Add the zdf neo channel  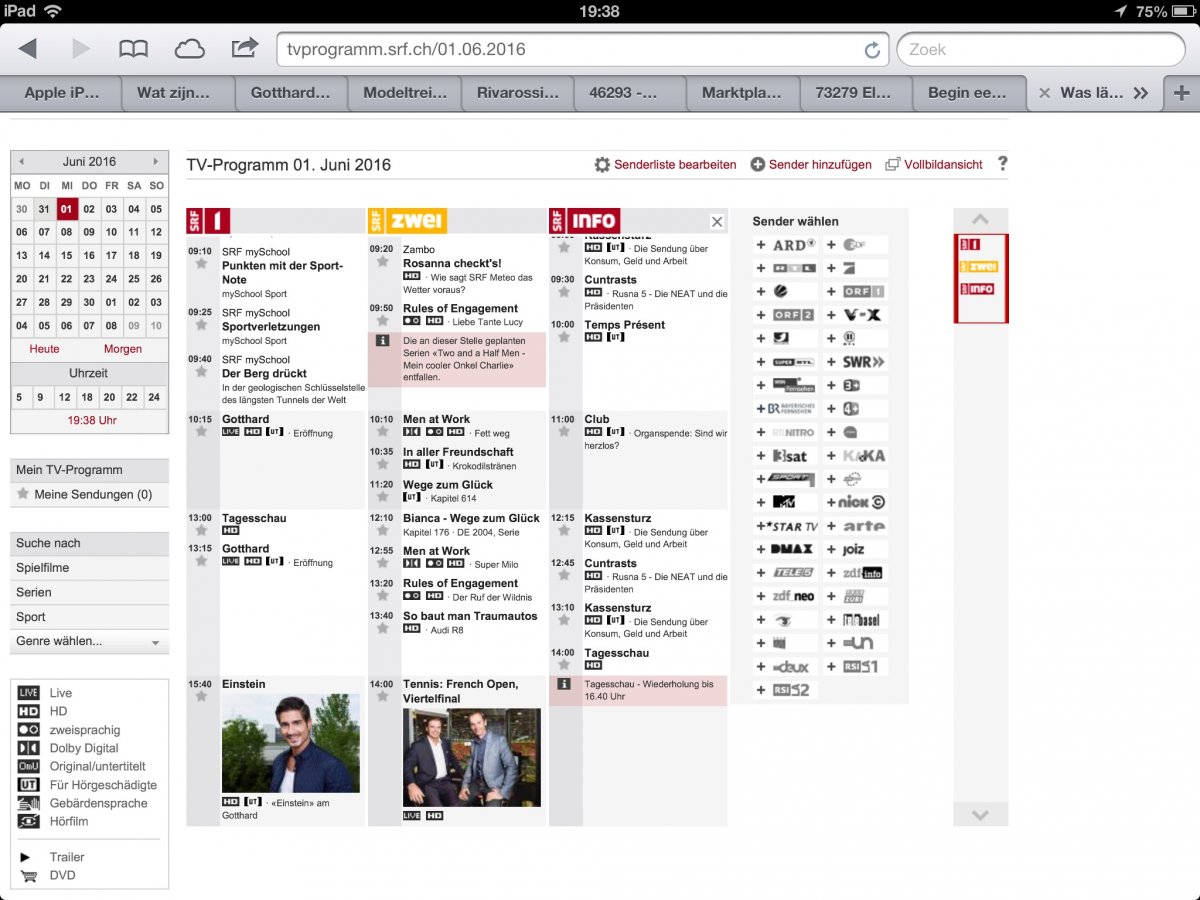785,596
